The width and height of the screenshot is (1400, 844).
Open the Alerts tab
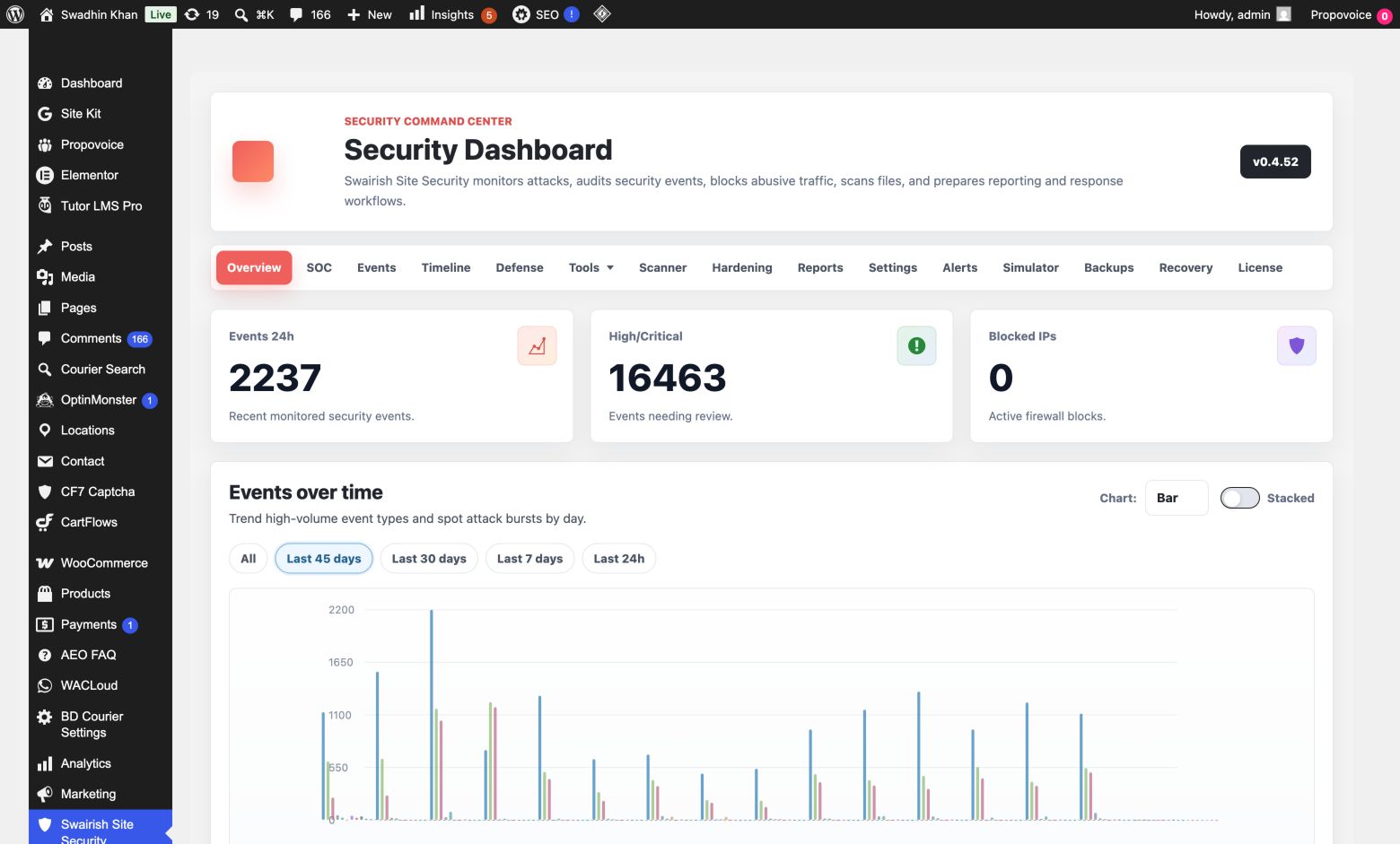coord(960,267)
